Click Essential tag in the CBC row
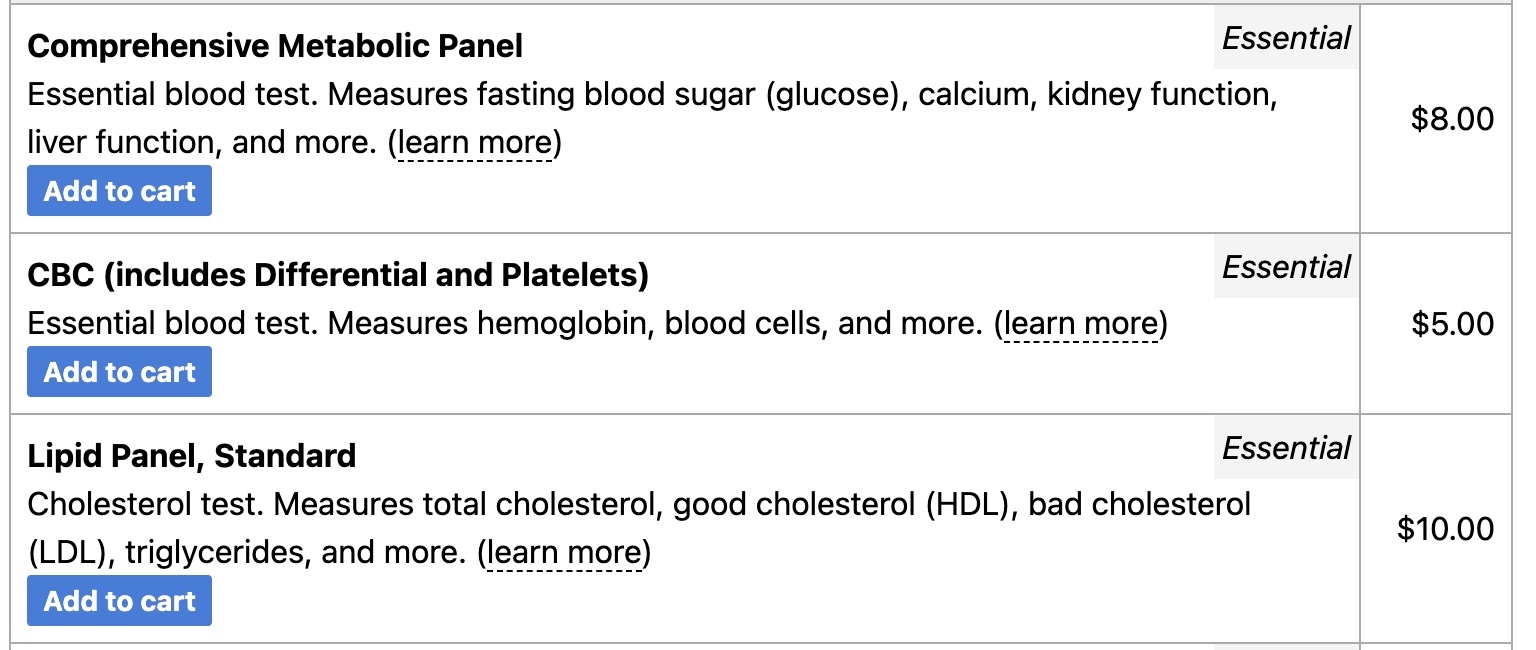1536x650 pixels. 1286,268
